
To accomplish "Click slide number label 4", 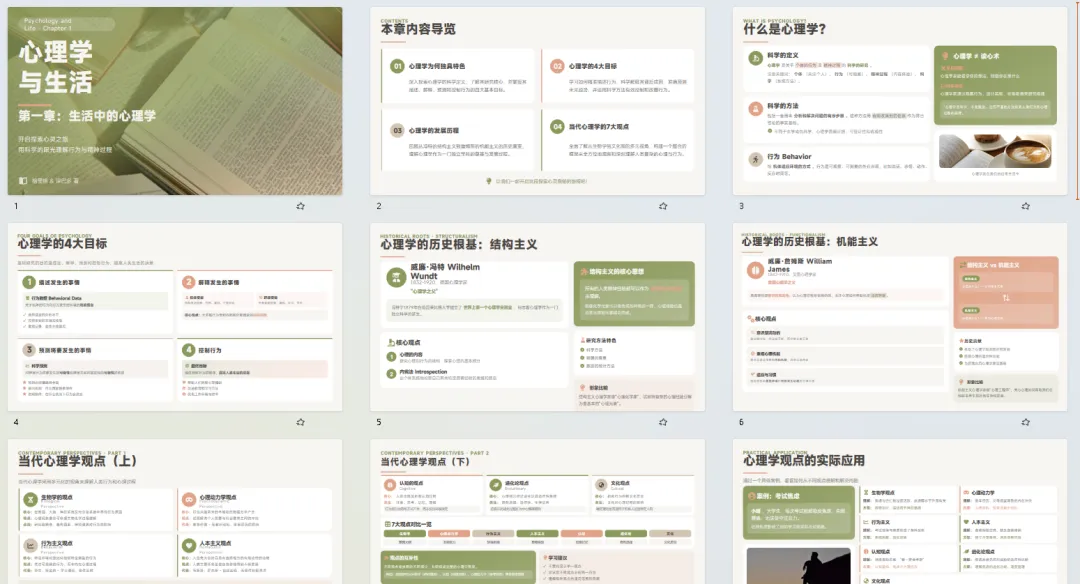I will 16,422.
